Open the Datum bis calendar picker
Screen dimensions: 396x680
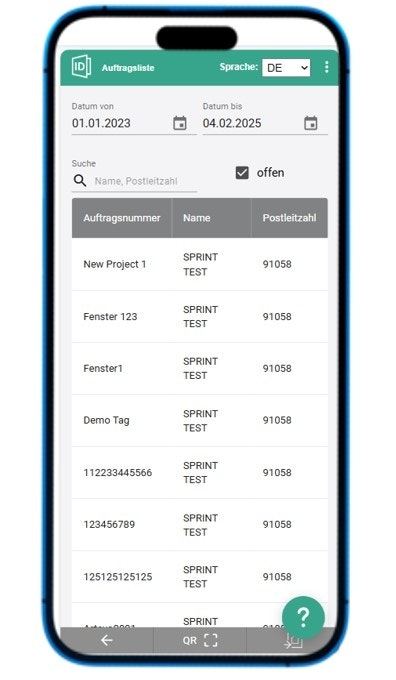[x=311, y=123]
